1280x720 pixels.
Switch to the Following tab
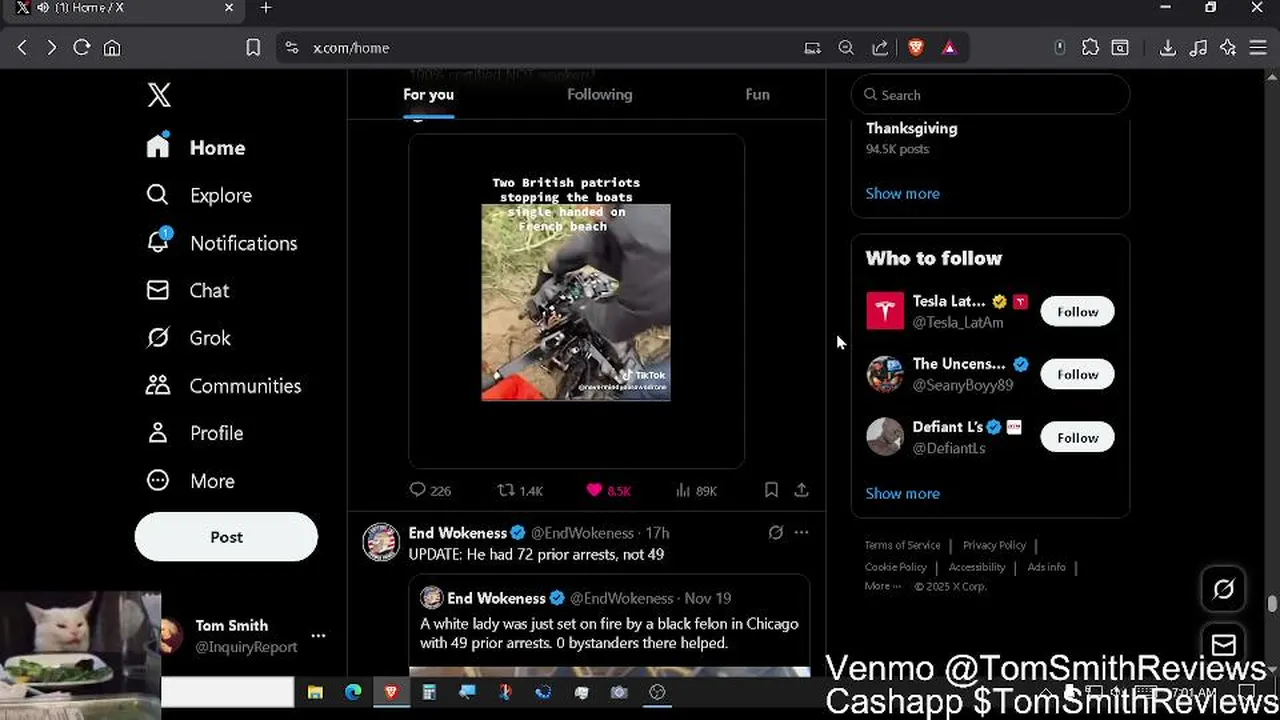(x=599, y=95)
